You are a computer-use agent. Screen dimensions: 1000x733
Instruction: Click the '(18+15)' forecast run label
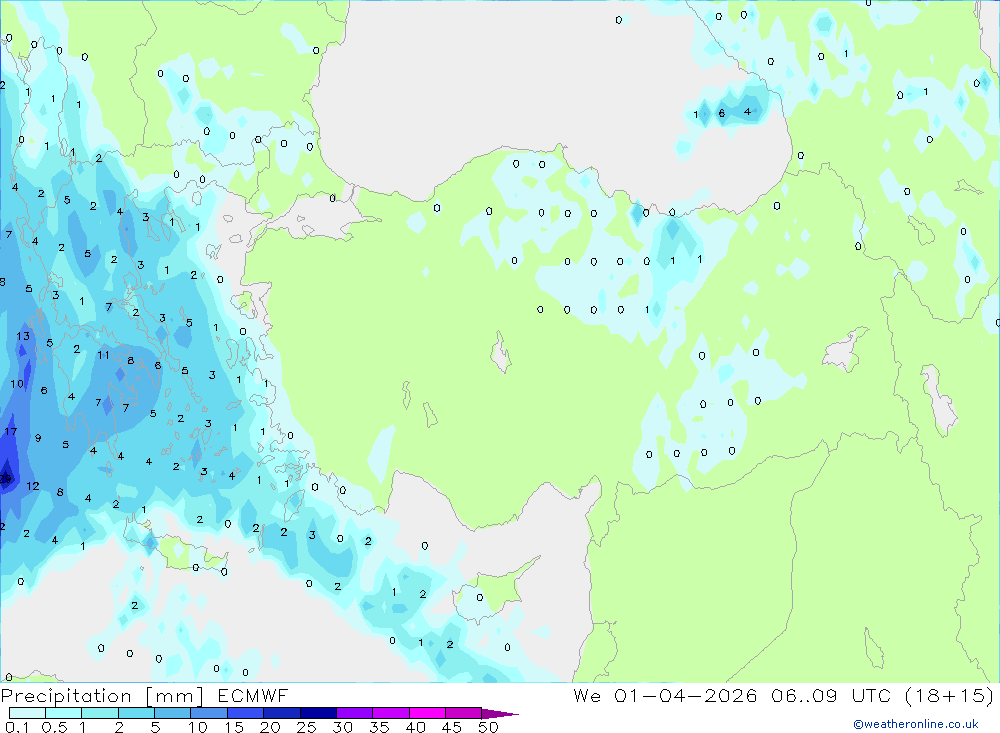coord(950,696)
